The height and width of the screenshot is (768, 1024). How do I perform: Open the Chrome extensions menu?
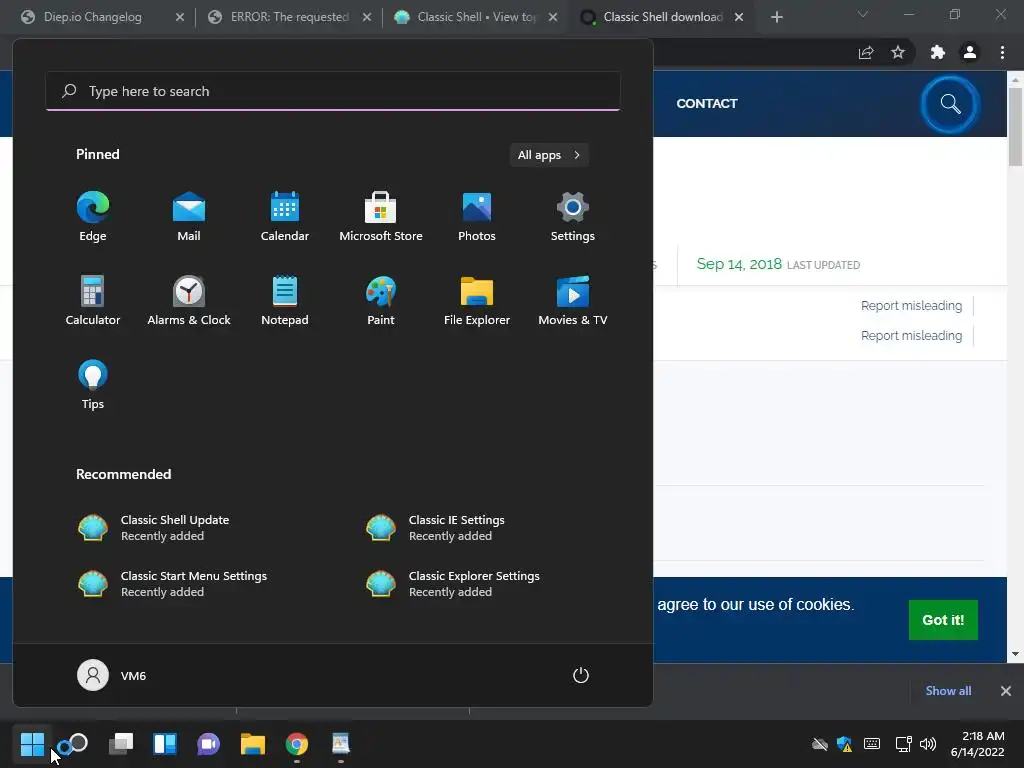pos(938,53)
